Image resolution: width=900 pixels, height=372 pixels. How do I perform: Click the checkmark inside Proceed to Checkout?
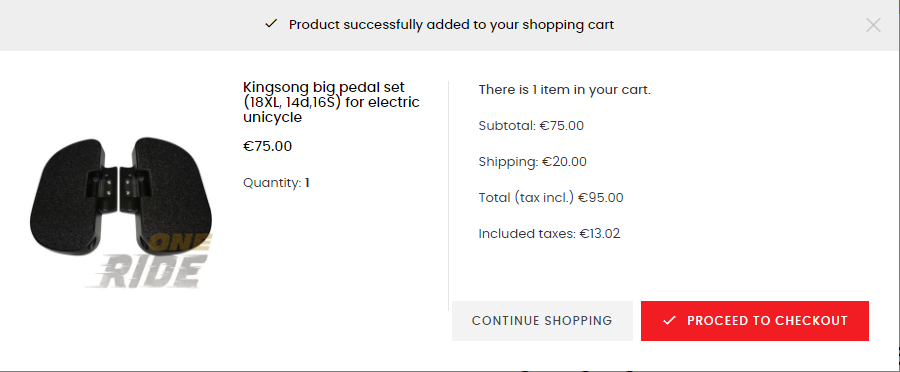(x=669, y=321)
